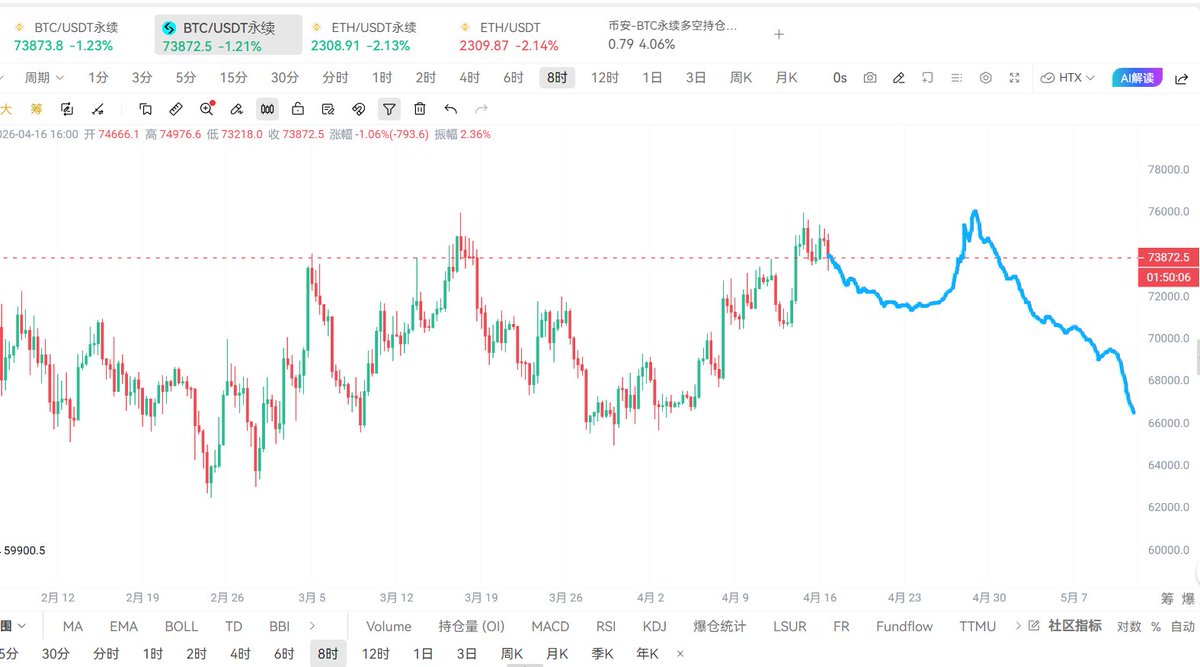This screenshot has height=667, width=1200.
Task: Expand more indicators with chevron after BBI
Action: [312, 626]
